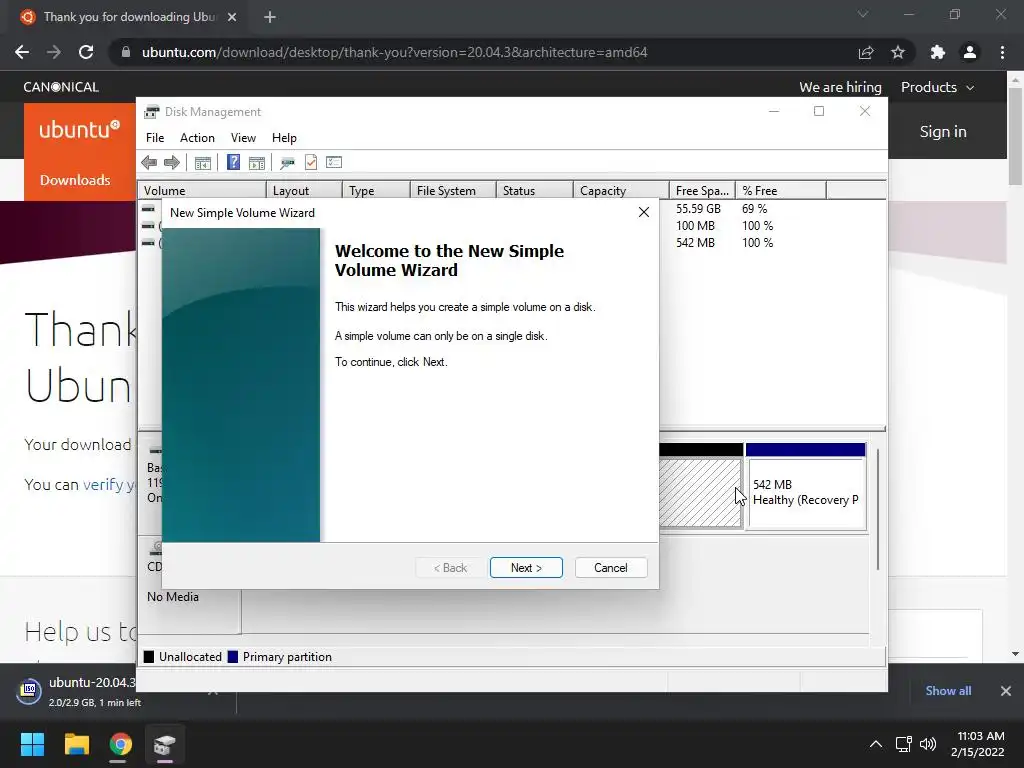1024x768 pixels.
Task: Click Chrome forward navigation arrow
Action: pyautogui.click(x=54, y=52)
